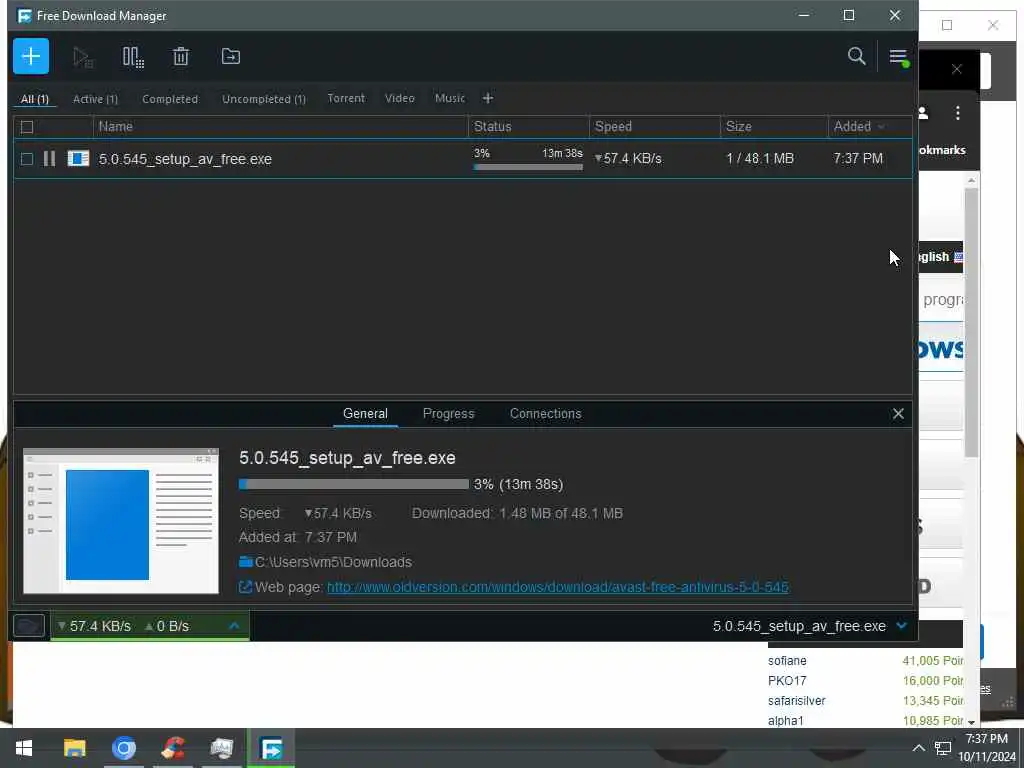The height and width of the screenshot is (768, 1024).
Task: Close the browser tab with the X behind FDM
Action: pyautogui.click(x=956, y=69)
